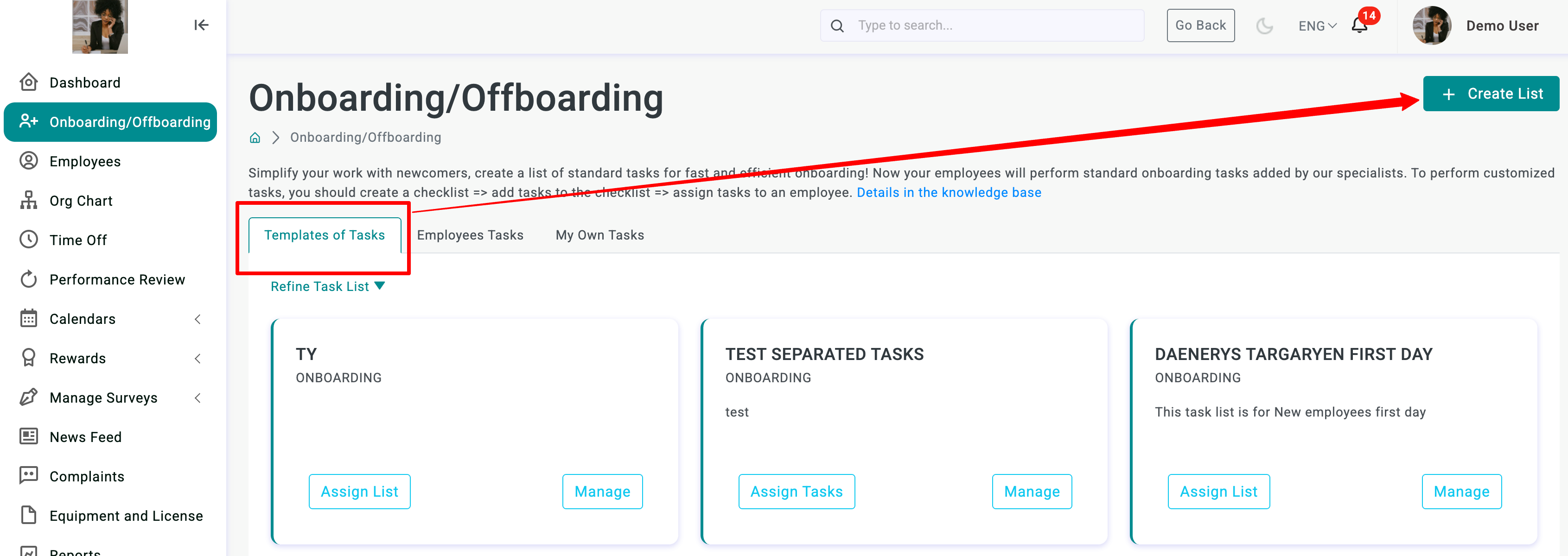Viewport: 1568px width, 556px height.
Task: Open notifications bell with 14 badge
Action: coord(1360,25)
